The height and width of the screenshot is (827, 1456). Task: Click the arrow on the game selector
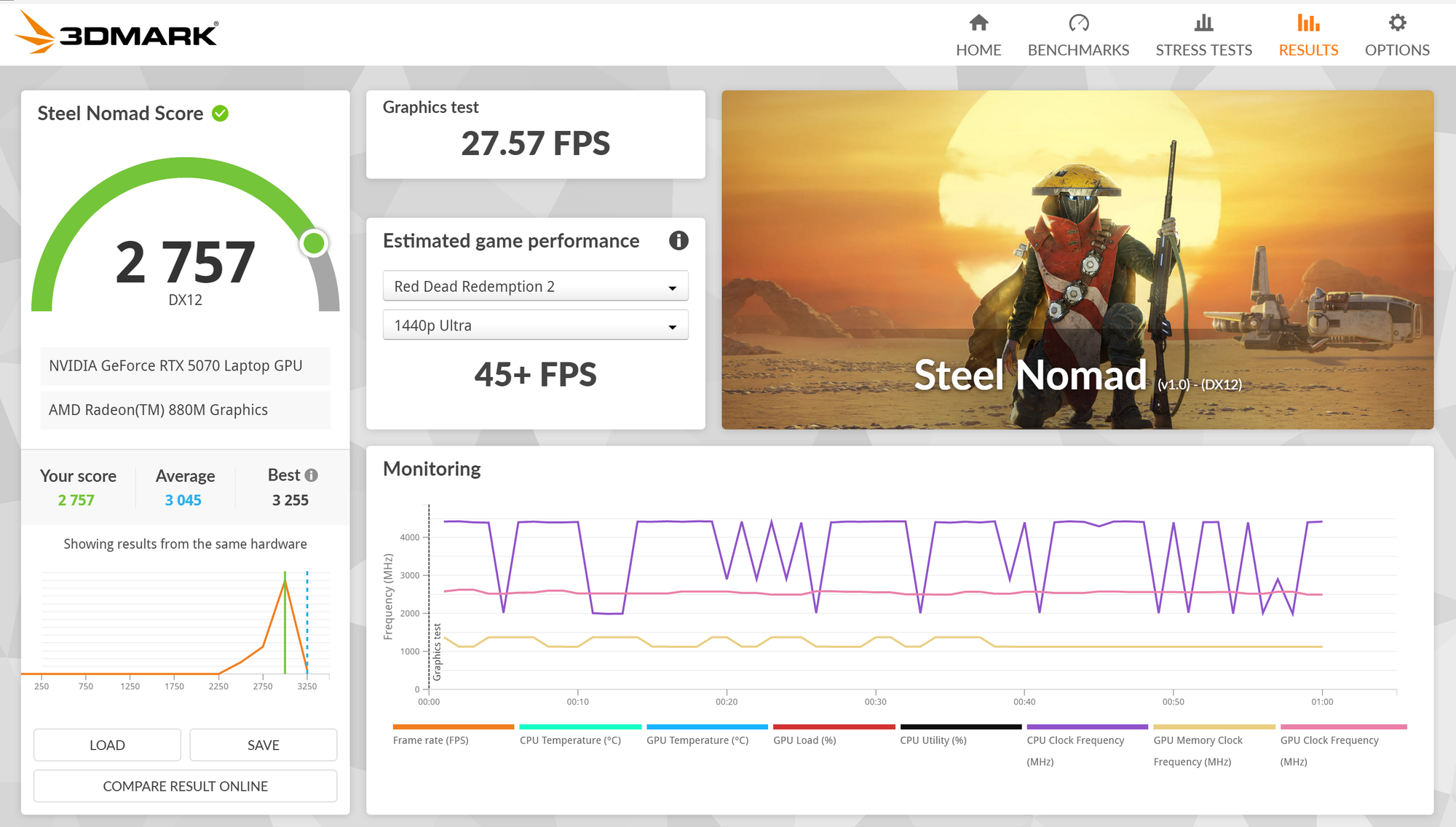coord(673,288)
